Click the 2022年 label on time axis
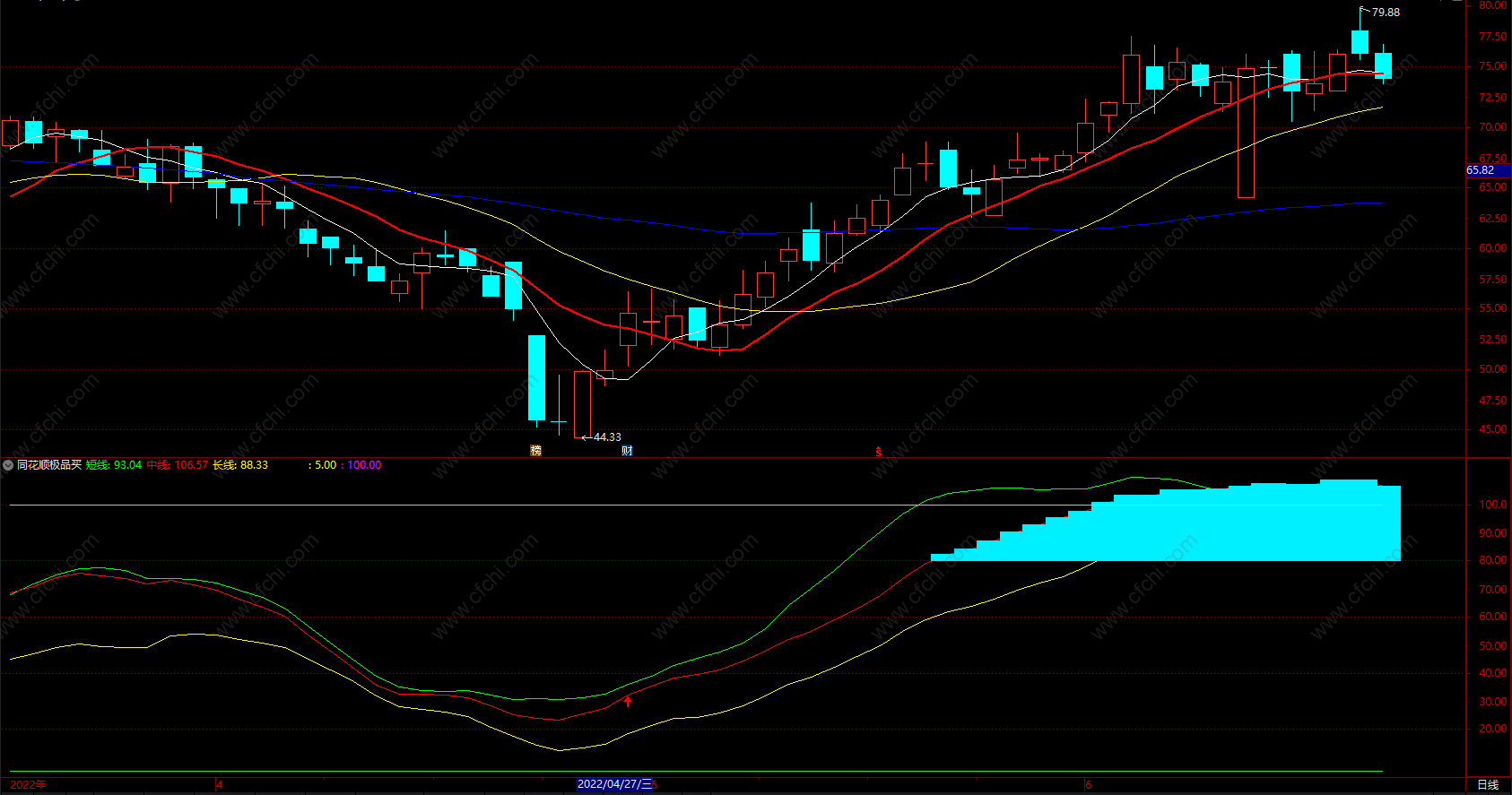The width and height of the screenshot is (1512, 795). point(28,784)
